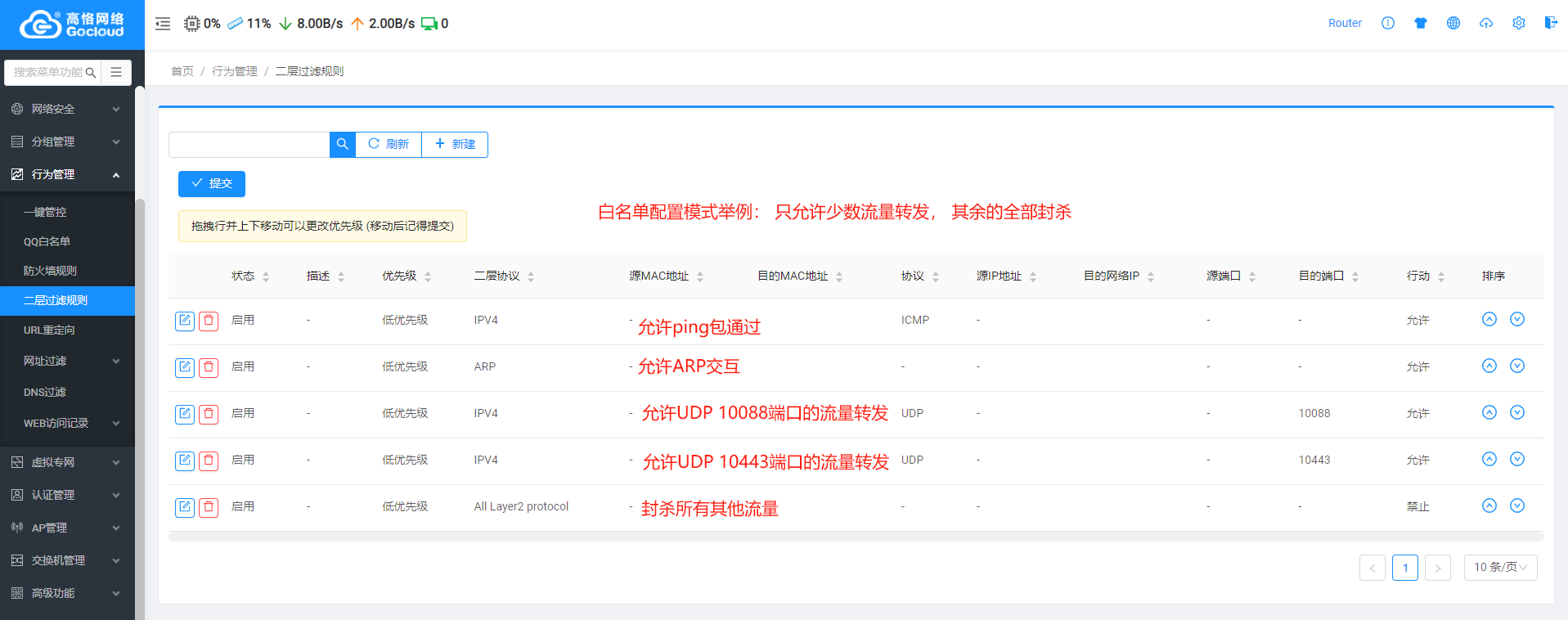1568x620 pixels.
Task: Click the edit icon for the ARP rule
Action: click(185, 367)
